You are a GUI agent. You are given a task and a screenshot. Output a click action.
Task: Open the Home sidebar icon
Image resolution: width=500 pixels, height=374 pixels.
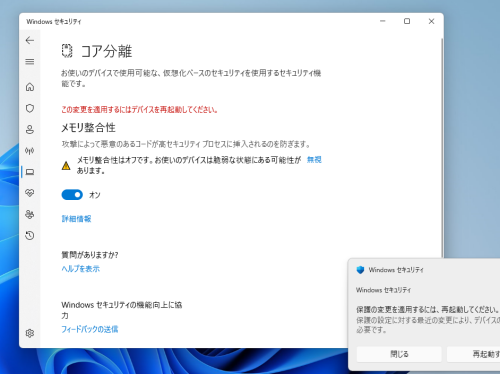[30, 87]
